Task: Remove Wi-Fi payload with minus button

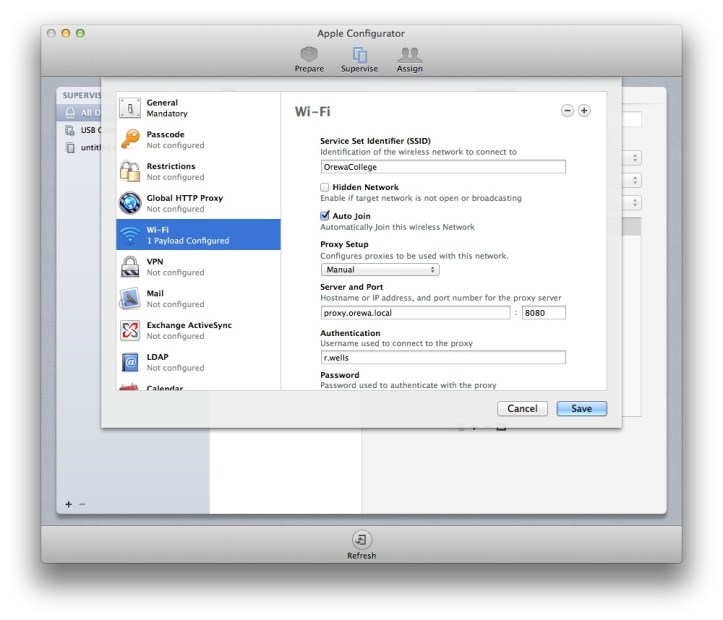Action: 567,111
